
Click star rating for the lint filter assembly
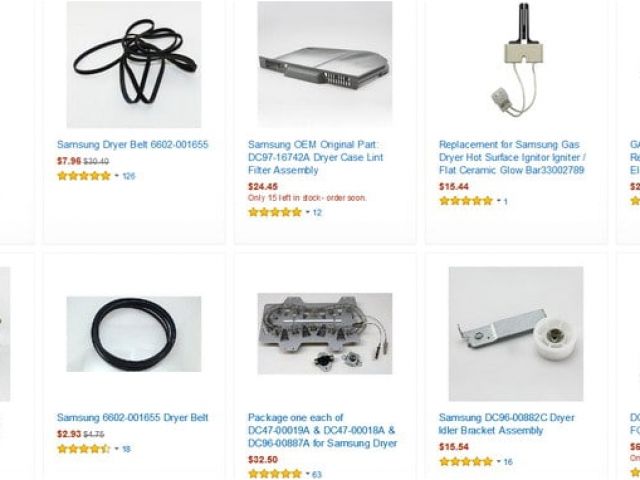coord(275,212)
